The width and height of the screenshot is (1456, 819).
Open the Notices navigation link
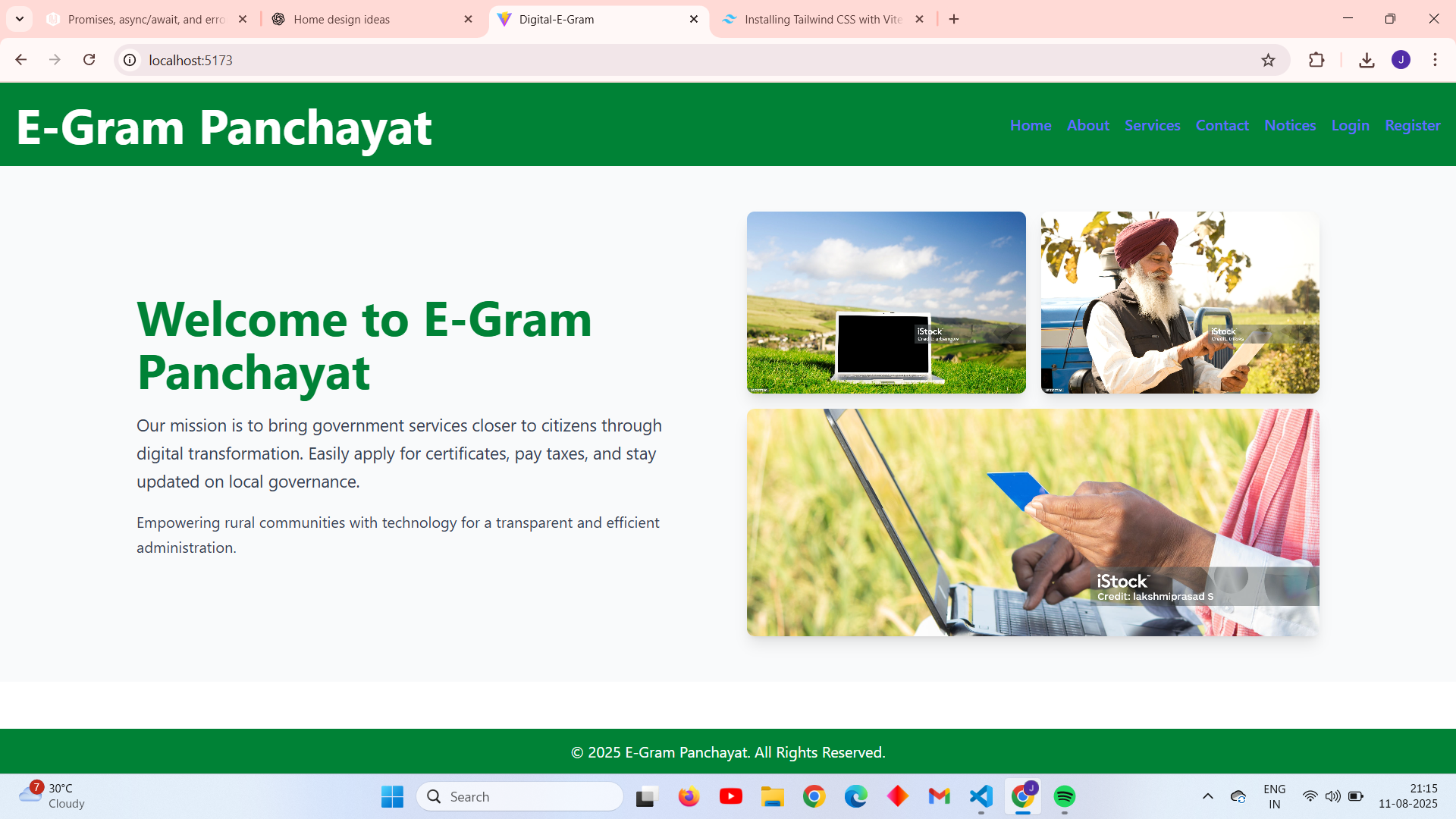pos(1290,125)
